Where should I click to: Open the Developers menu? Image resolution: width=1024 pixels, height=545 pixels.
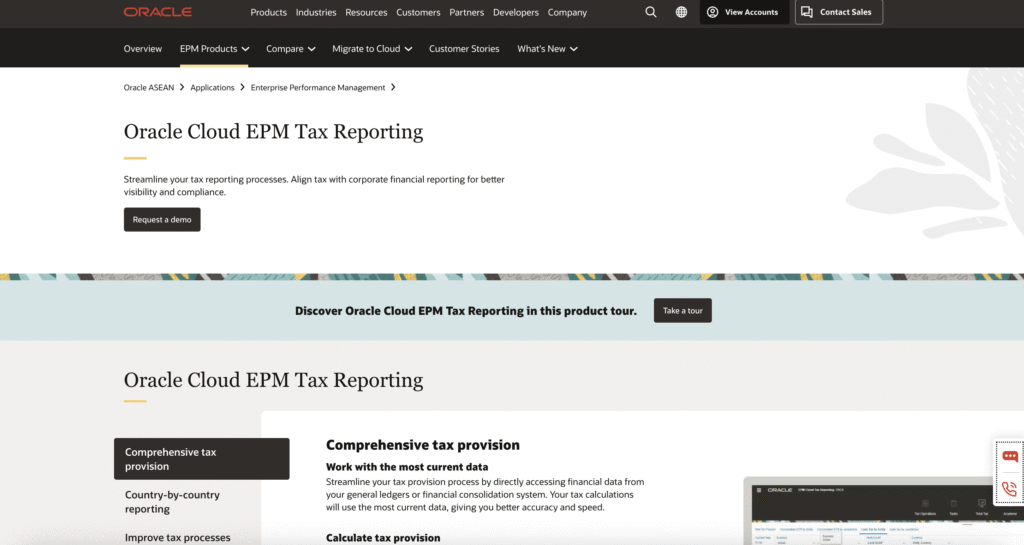point(516,12)
